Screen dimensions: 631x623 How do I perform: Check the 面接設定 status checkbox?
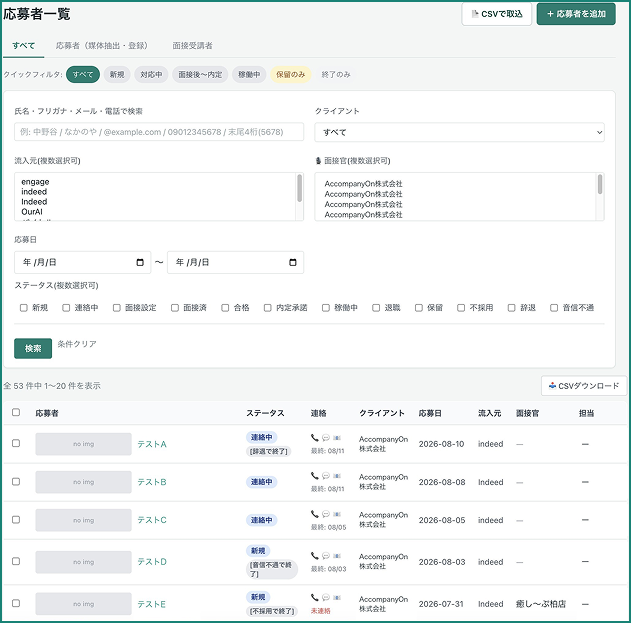pos(117,308)
